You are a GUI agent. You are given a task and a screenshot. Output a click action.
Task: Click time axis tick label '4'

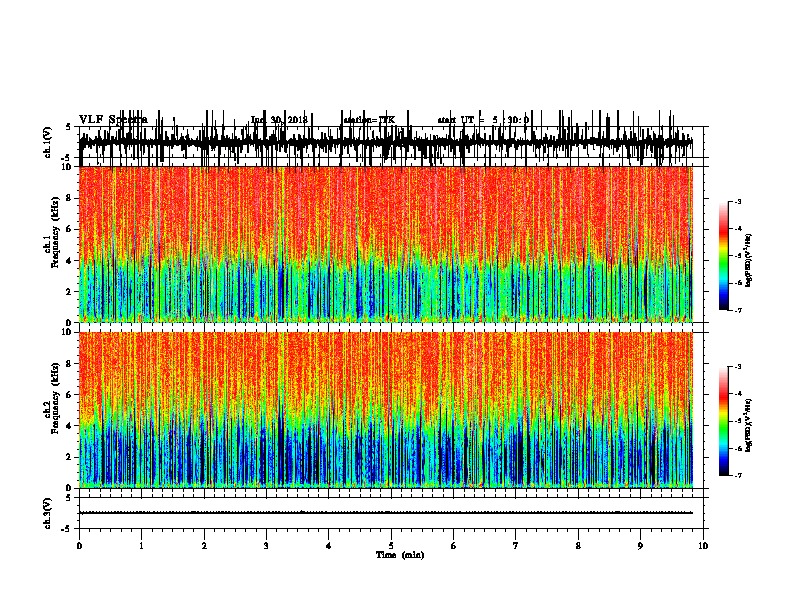point(329,546)
